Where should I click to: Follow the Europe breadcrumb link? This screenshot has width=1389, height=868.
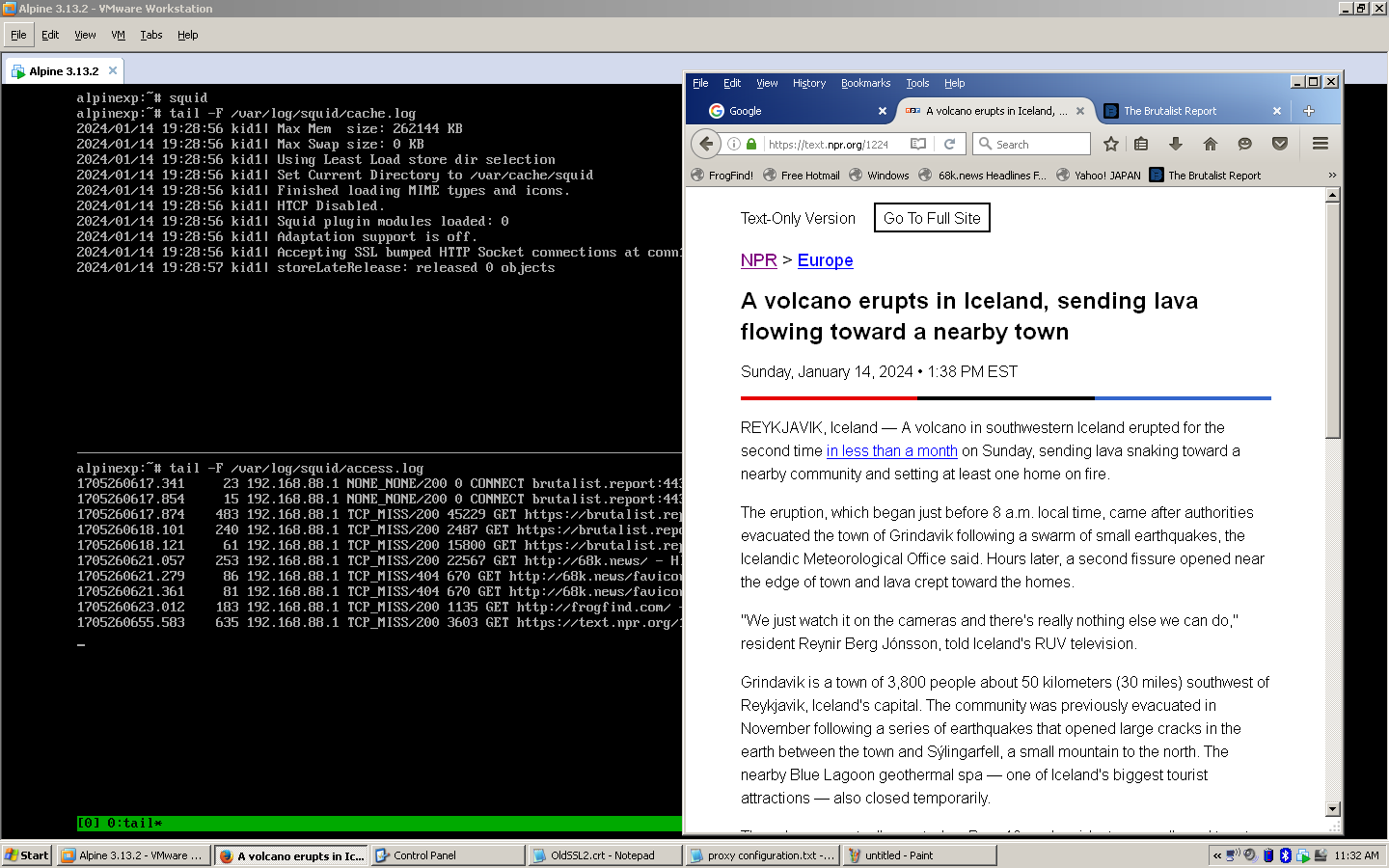(x=825, y=260)
